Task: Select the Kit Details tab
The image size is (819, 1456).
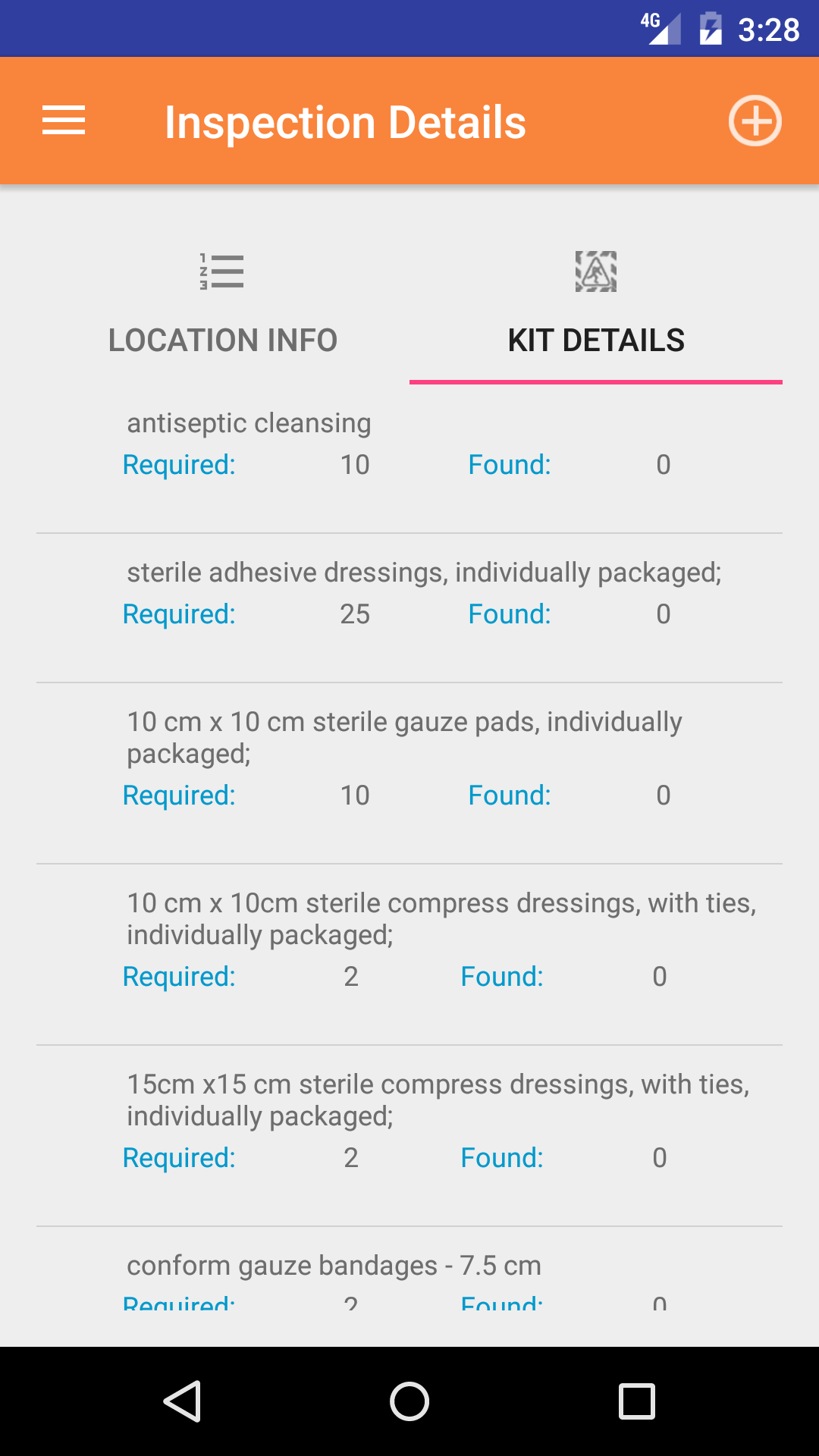Action: pos(596,340)
